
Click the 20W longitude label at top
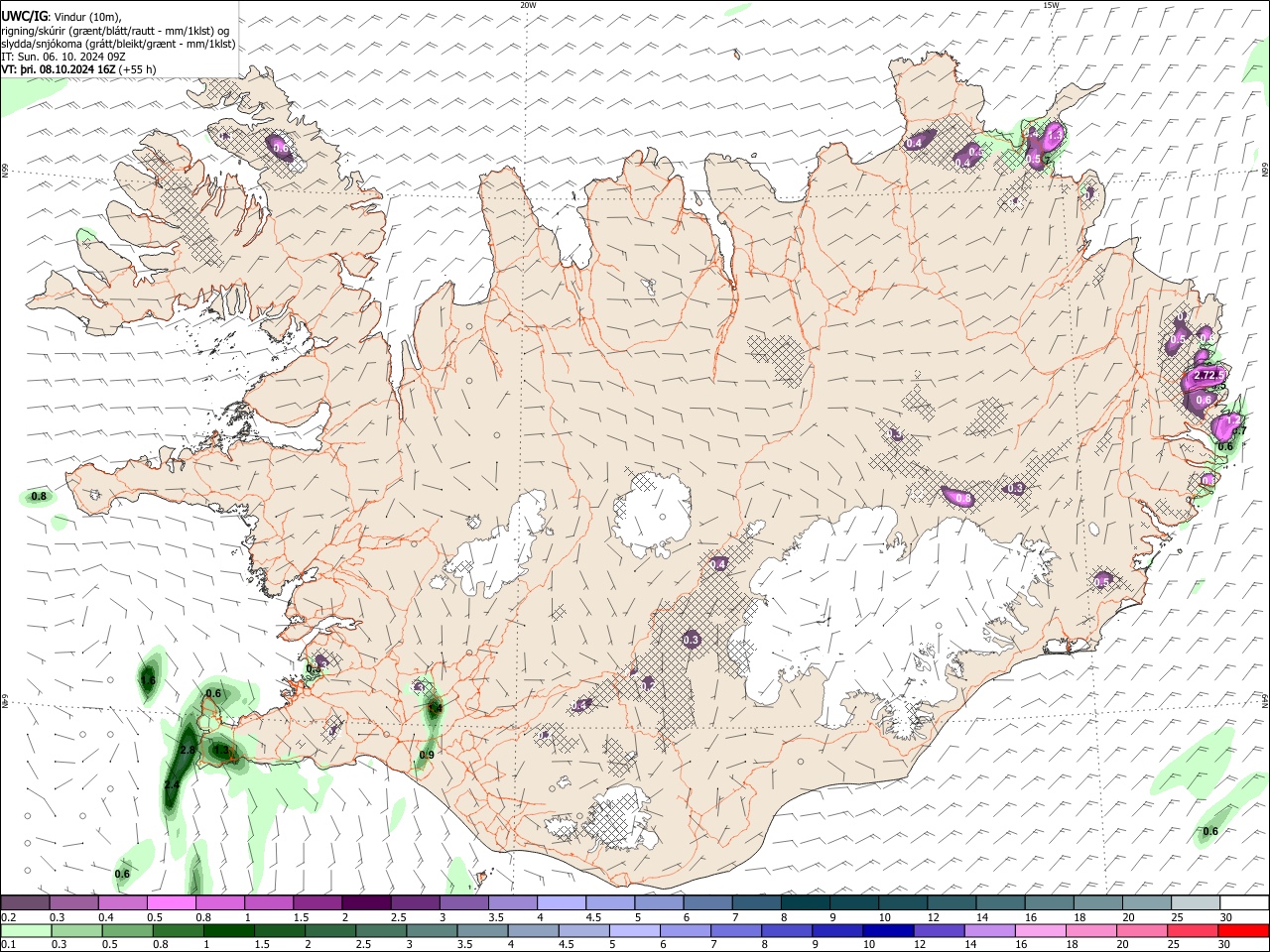[528, 5]
